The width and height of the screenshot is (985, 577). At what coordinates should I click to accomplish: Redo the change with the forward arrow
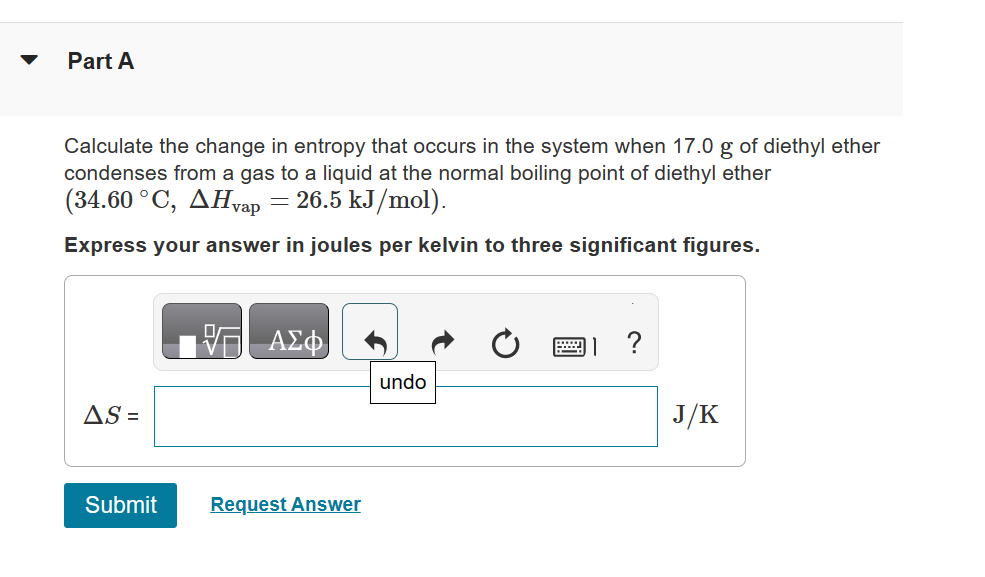[441, 344]
